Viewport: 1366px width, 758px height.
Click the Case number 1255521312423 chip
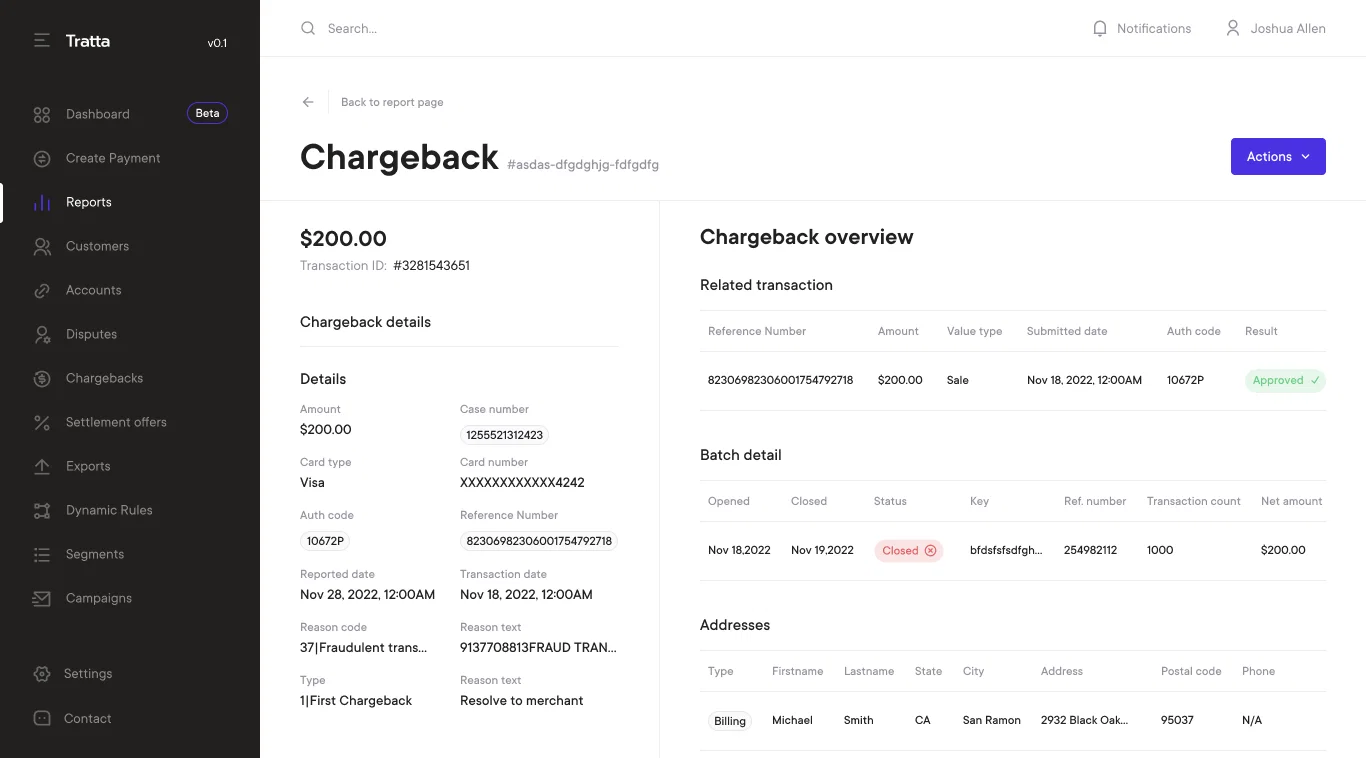click(x=505, y=435)
